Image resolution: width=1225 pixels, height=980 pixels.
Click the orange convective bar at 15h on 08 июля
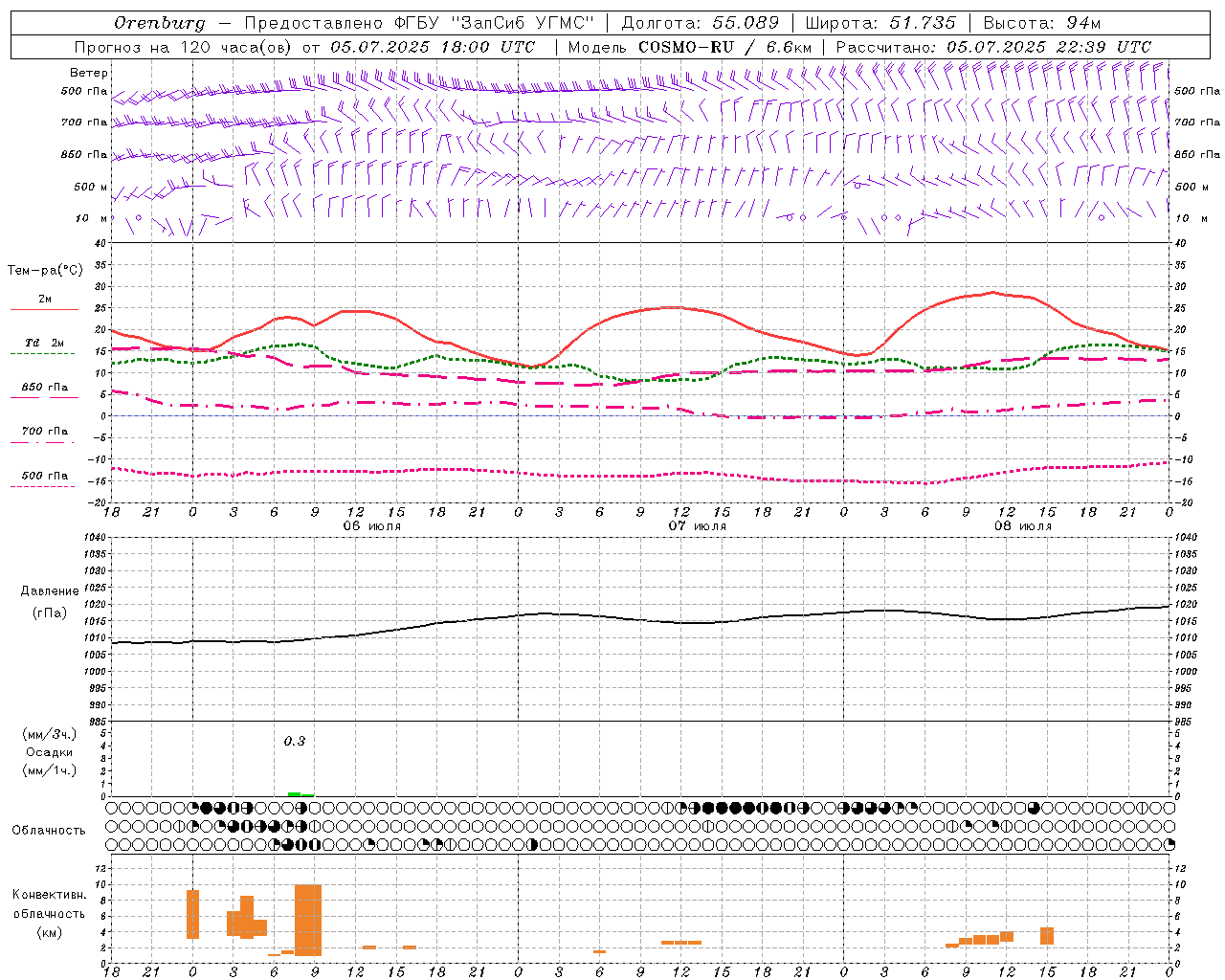1047,936
